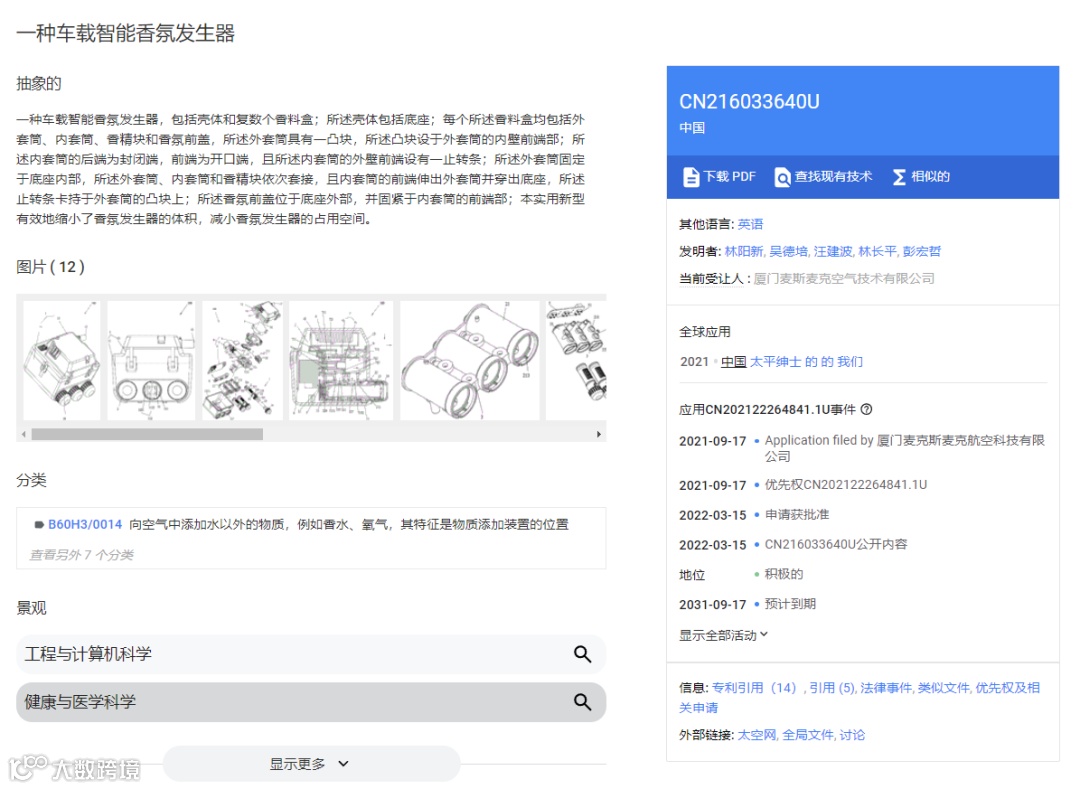Open the 英语 language link
The height and width of the screenshot is (789, 1080).
pos(750,224)
